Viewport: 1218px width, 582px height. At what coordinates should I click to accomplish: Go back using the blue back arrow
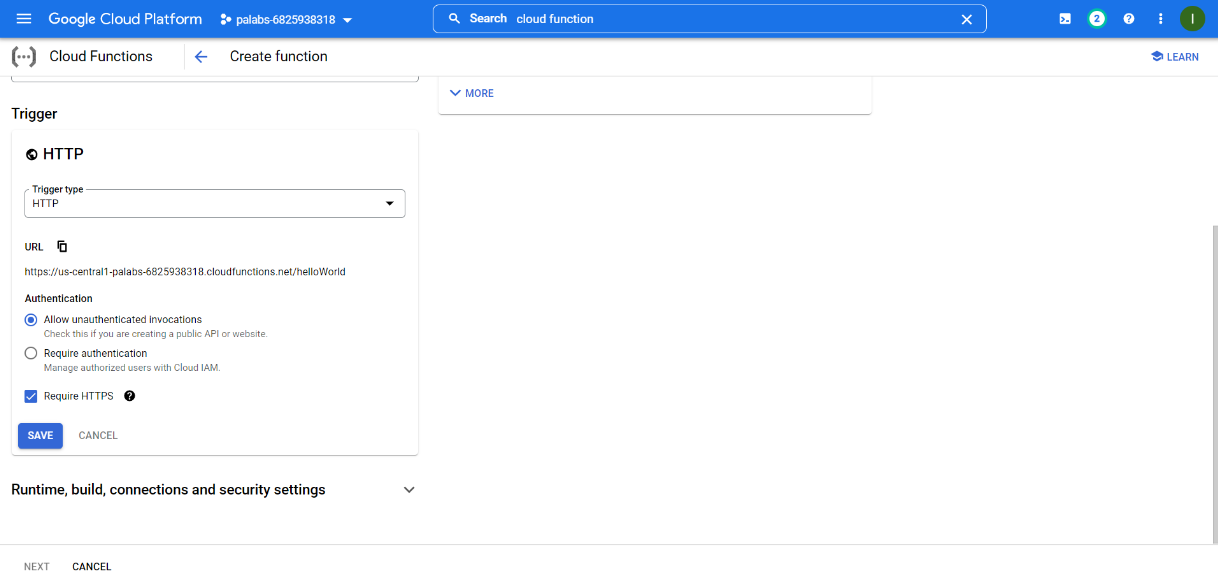coord(200,56)
